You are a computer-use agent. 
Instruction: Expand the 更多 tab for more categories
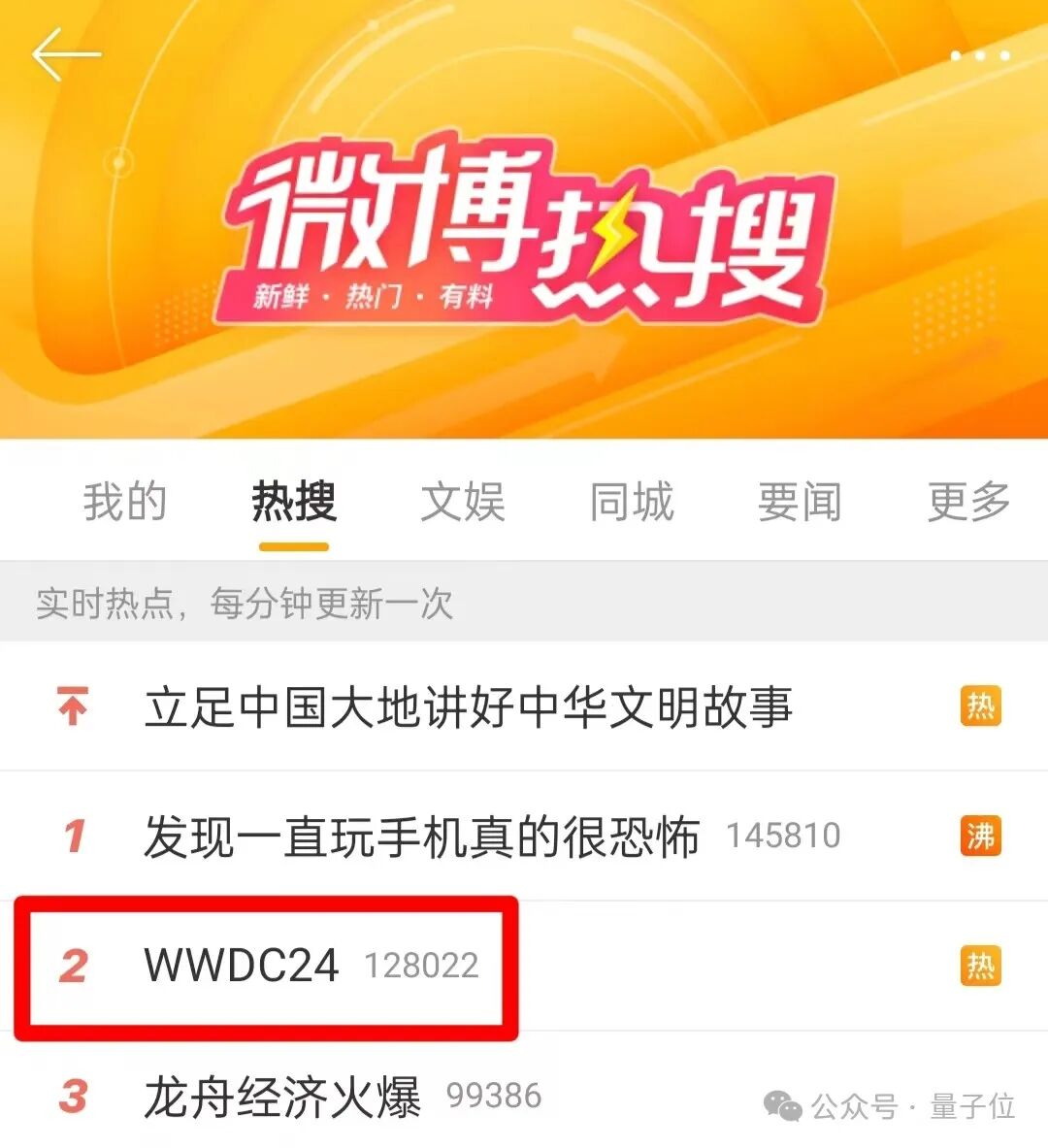point(968,503)
